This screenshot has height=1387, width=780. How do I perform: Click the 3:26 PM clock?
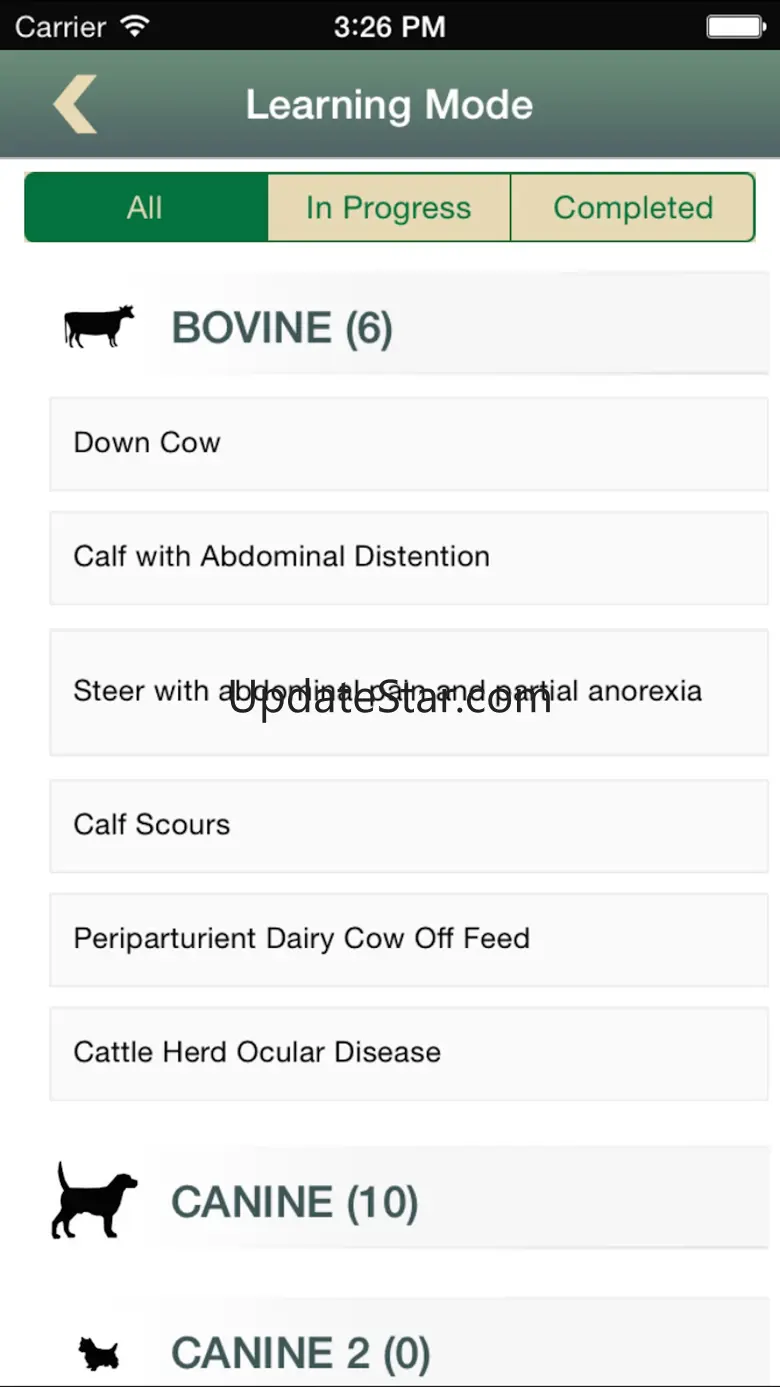(x=390, y=26)
